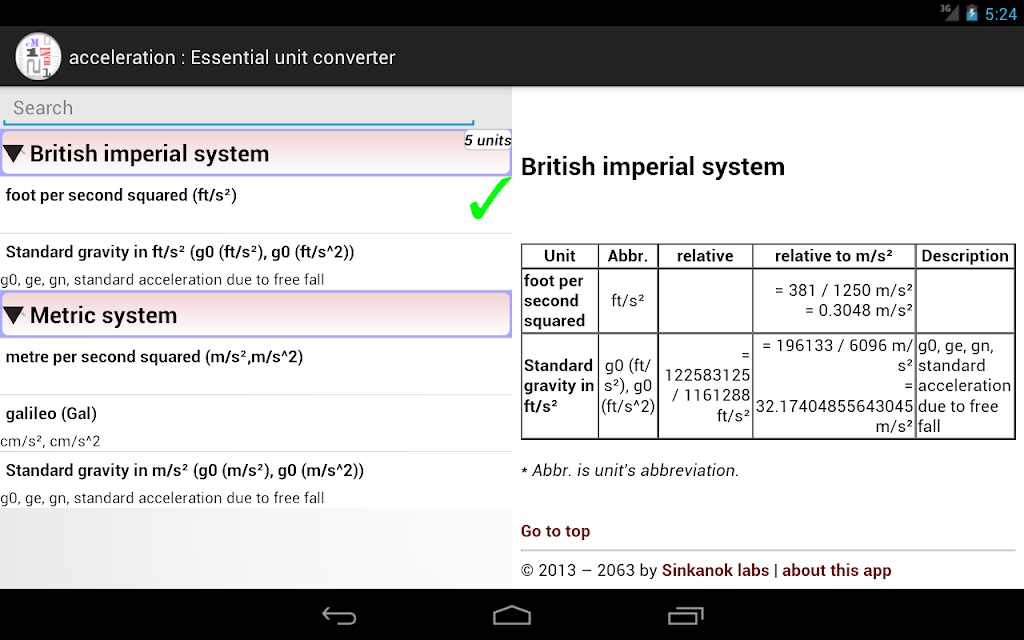The height and width of the screenshot is (640, 1024).
Task: Tap the 5 units badge
Action: (487, 140)
